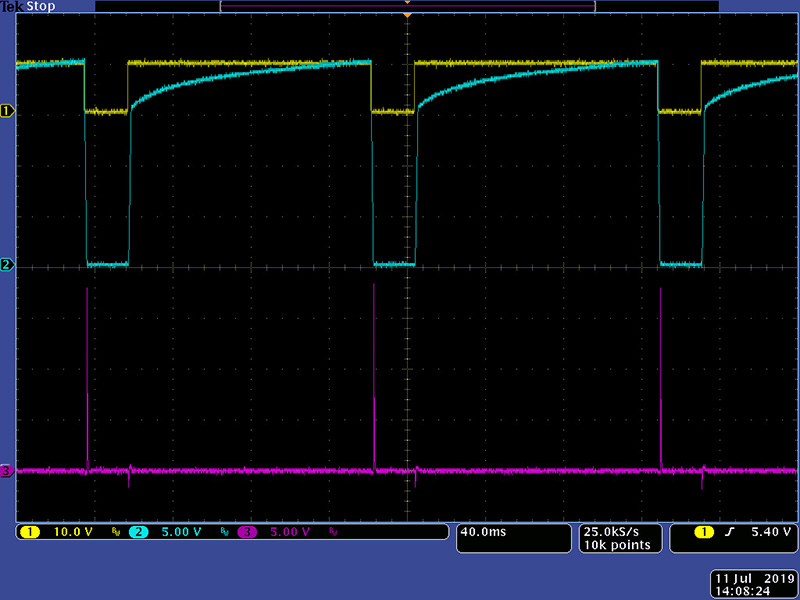Click channel 1 bandwidth limit icon
This screenshot has width=800, height=600.
click(x=115, y=532)
